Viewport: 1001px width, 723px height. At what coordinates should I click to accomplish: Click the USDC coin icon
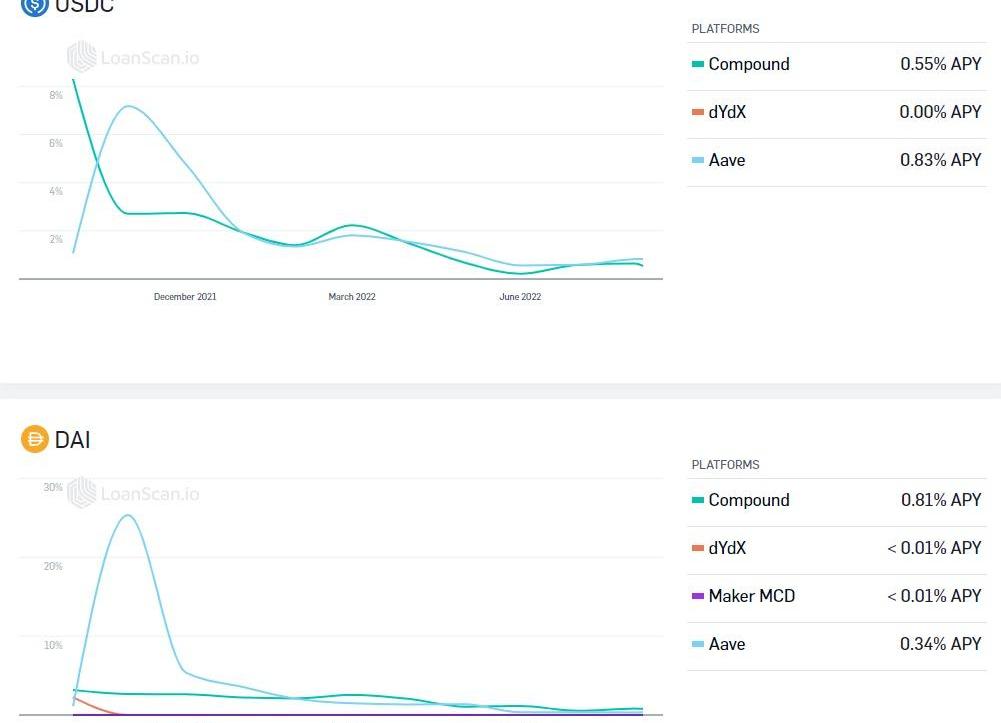pos(35,5)
